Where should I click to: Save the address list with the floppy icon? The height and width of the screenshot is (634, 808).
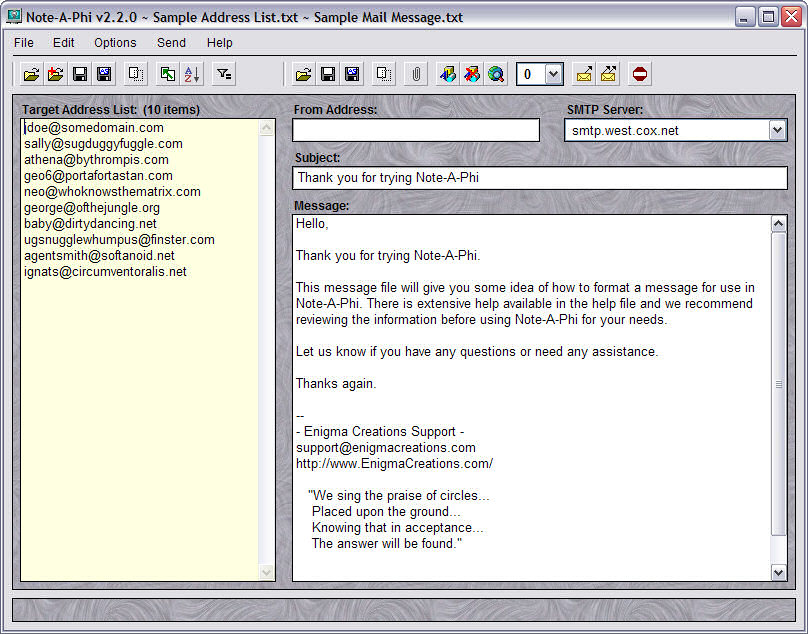tap(80, 74)
